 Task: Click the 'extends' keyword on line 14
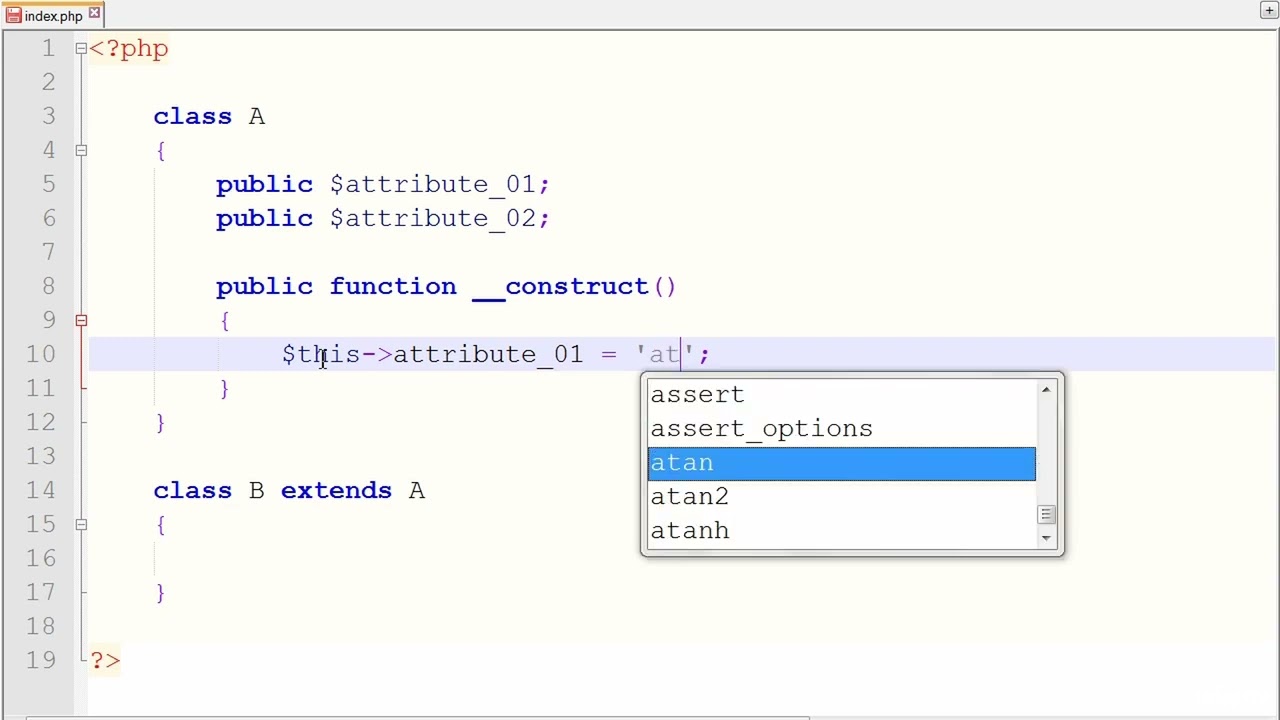point(336,490)
